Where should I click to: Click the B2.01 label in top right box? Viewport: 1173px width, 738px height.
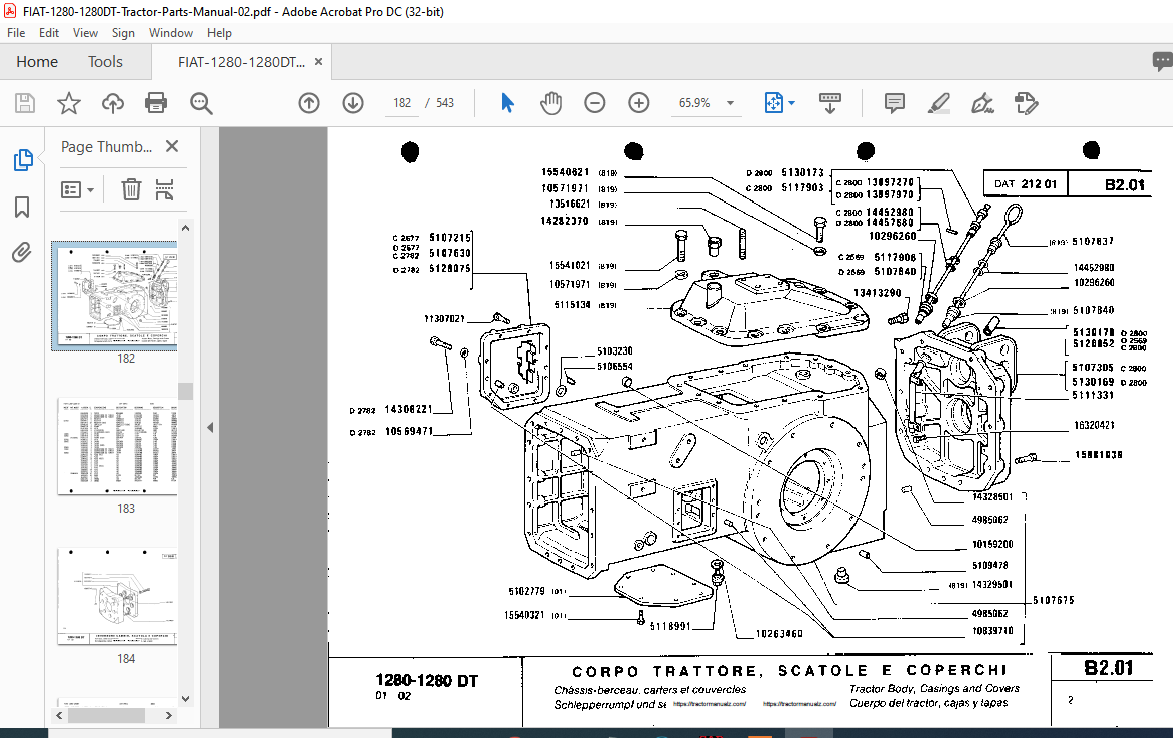point(1124,184)
